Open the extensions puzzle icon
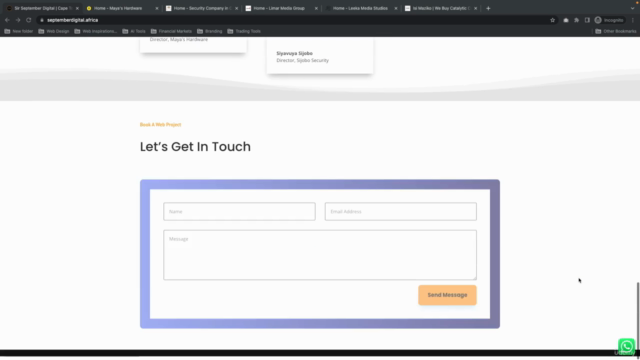The width and height of the screenshot is (640, 360). (576, 20)
